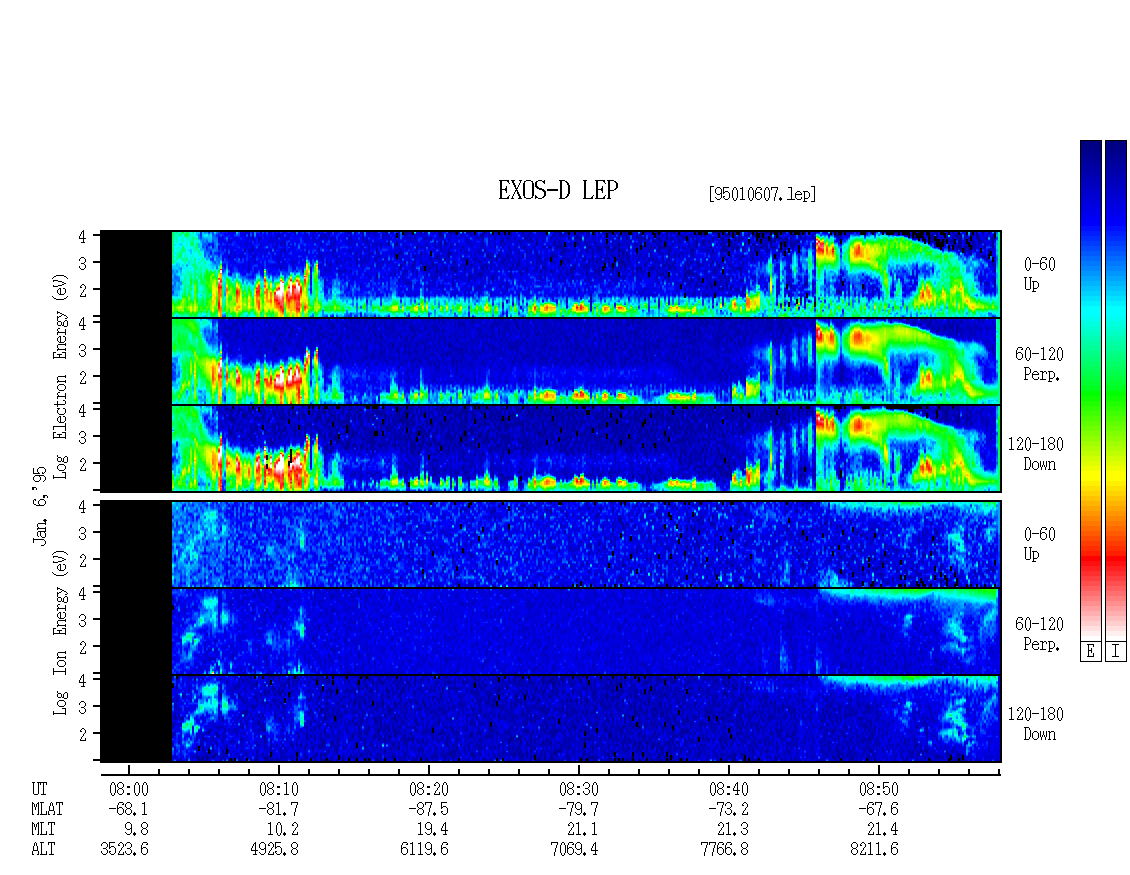The height and width of the screenshot is (875, 1130).
Task: Click the MLAT value -73.2
Action: (x=728, y=809)
